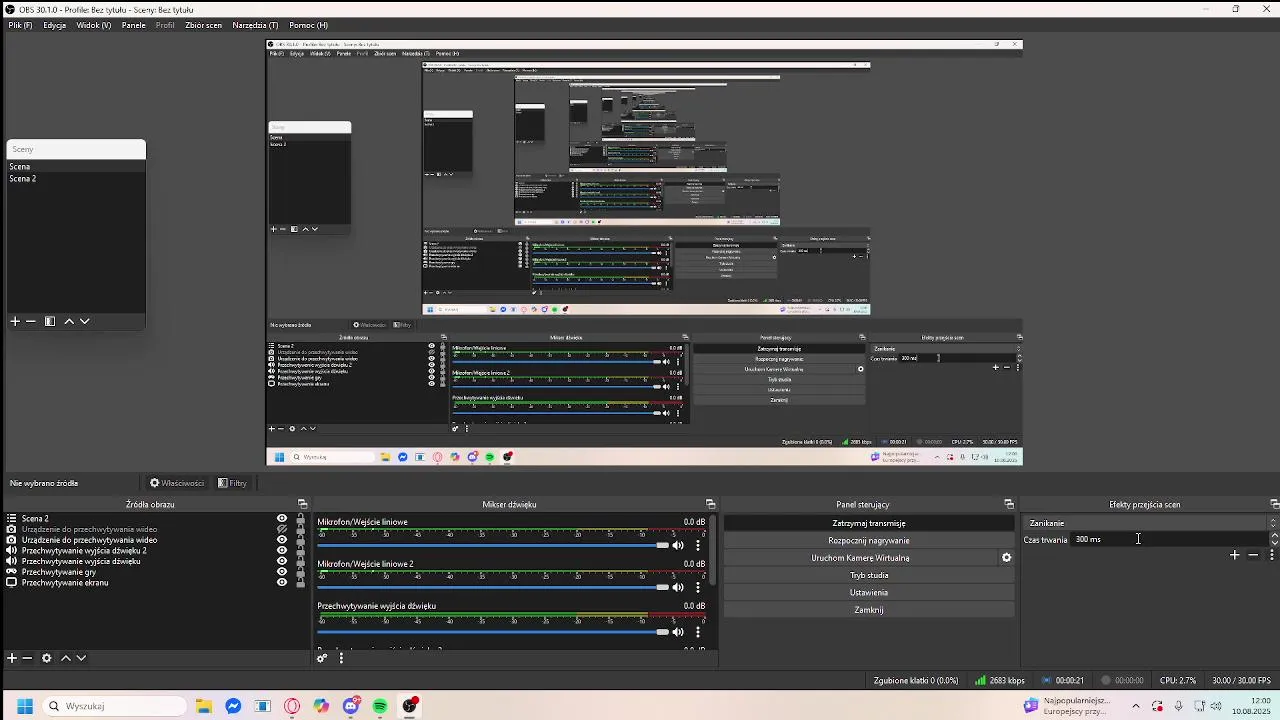This screenshot has height=720, width=1280.
Task: Adjust Przechwytywanie wyjścia dźwięku volume slider
Action: pos(493,631)
